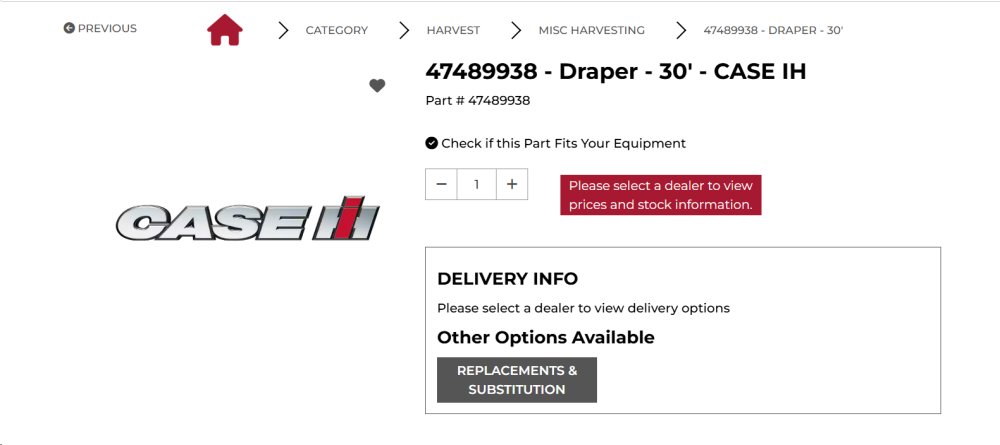The image size is (1000, 445).
Task: Click the Previous back link
Action: [x=100, y=28]
